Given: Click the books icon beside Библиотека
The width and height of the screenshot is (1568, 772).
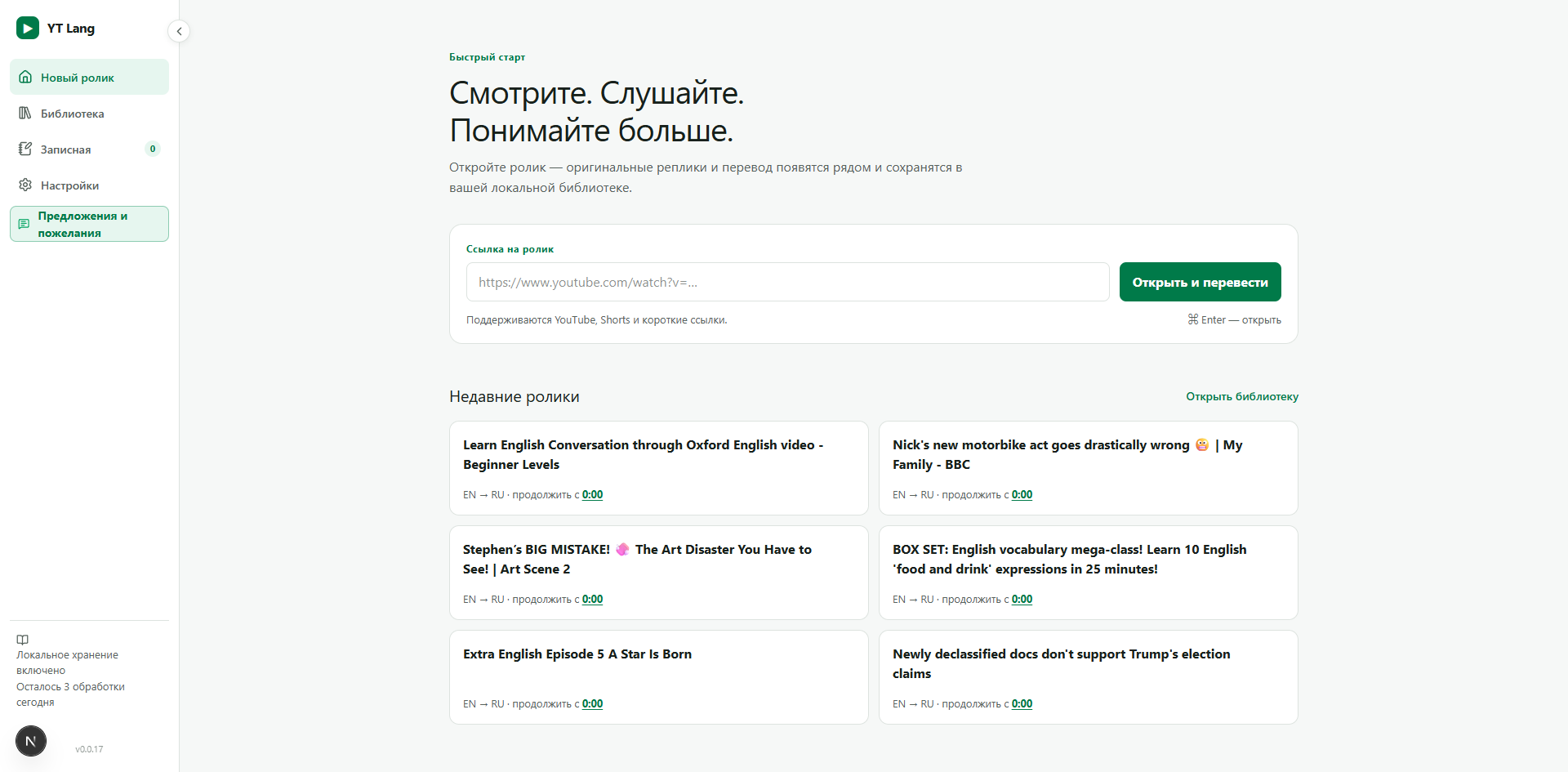Looking at the screenshot, I should pyautogui.click(x=25, y=113).
